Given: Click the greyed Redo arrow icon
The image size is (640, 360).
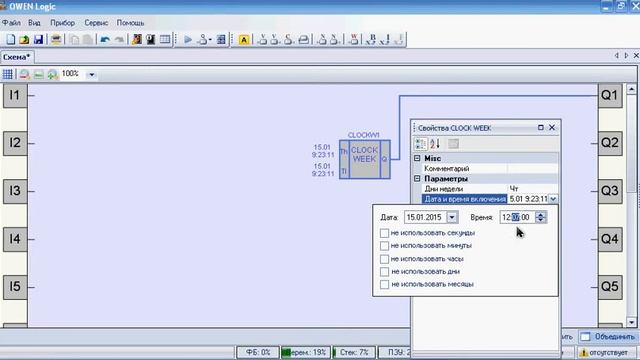Looking at the screenshot, I should click(119, 40).
